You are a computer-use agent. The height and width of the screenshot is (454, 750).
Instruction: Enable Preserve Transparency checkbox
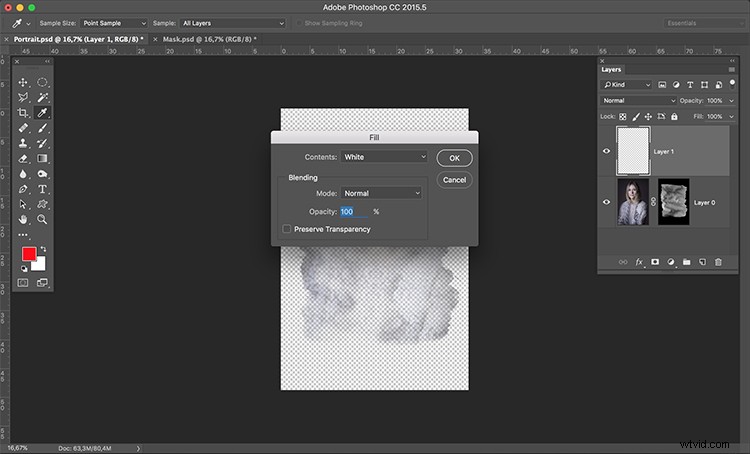(x=287, y=229)
